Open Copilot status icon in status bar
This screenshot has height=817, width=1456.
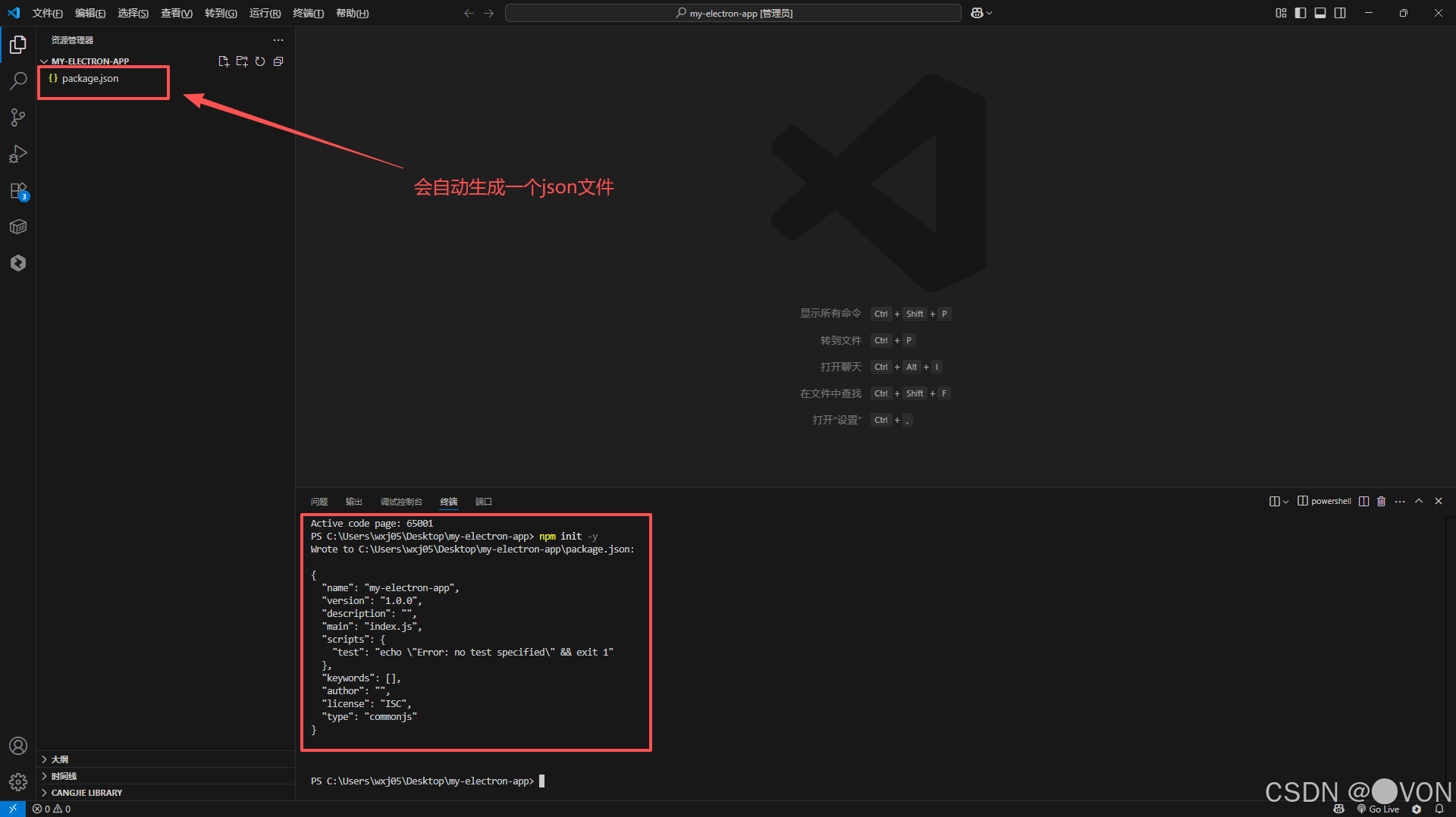pyautogui.click(x=1339, y=809)
